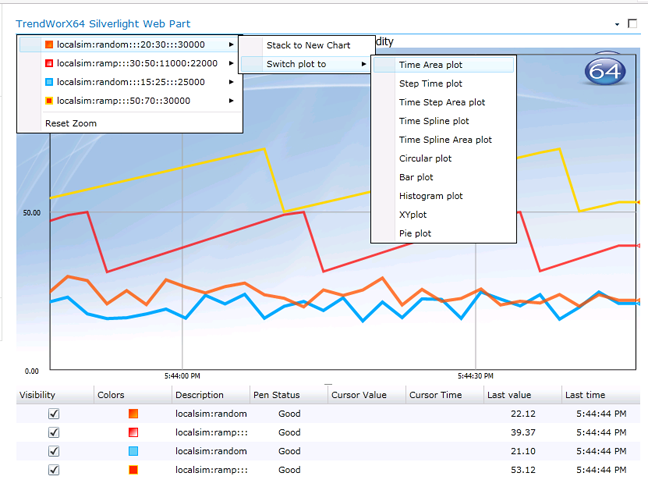Click the yellow-red pen icon for localsim:ramp:::50:70
The height and width of the screenshot is (487, 648).
point(49,100)
